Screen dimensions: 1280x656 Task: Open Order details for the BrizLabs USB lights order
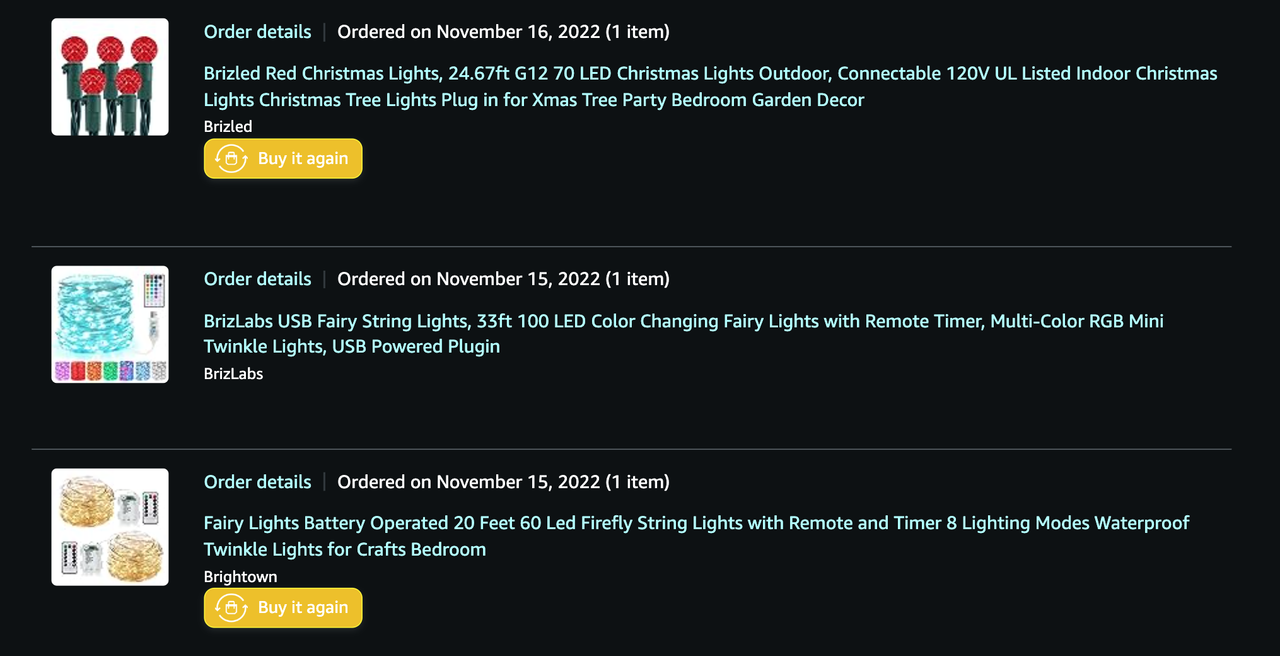point(258,279)
